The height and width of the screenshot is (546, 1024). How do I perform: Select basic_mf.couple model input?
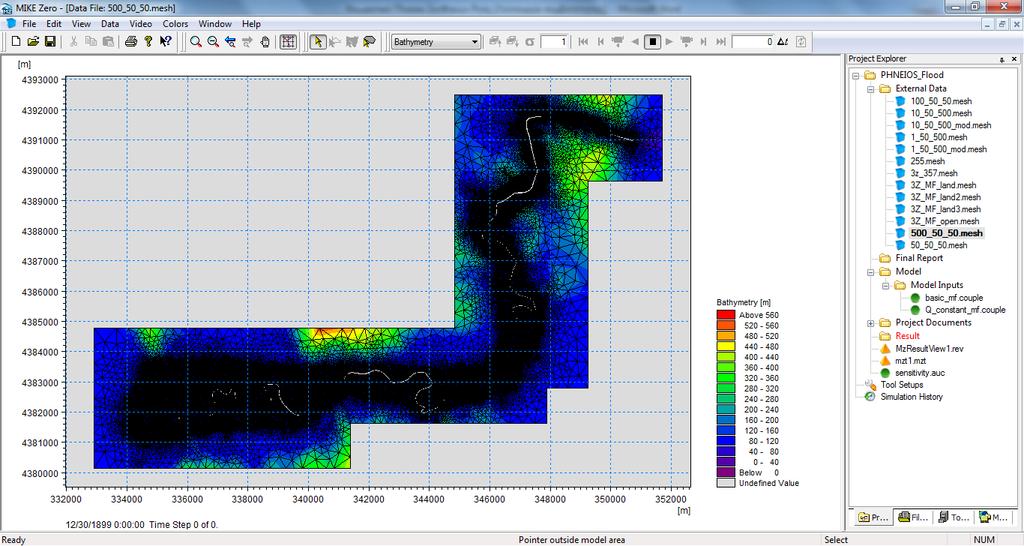click(953, 298)
